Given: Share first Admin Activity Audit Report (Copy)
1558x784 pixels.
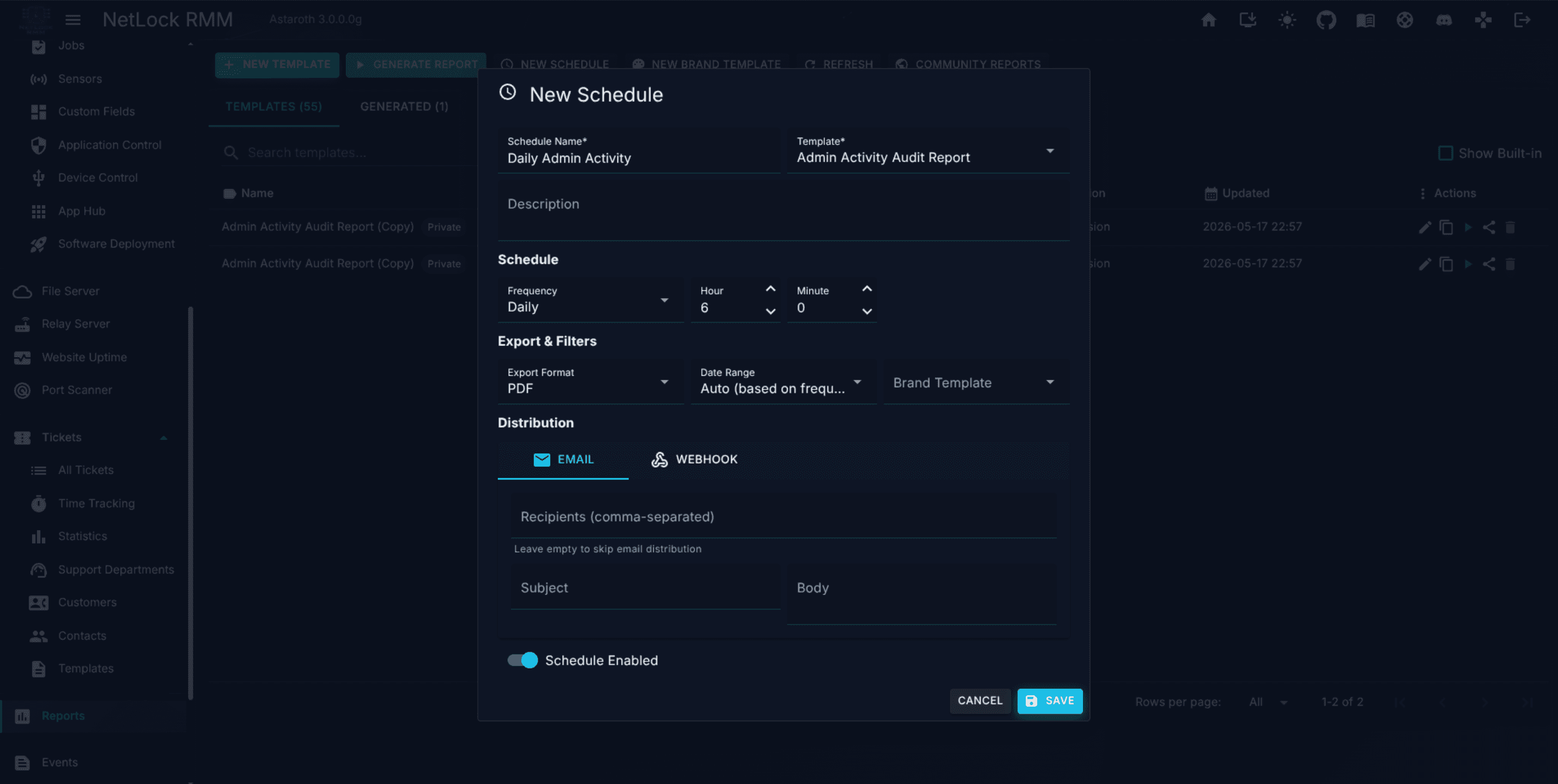Looking at the screenshot, I should coord(1489,227).
